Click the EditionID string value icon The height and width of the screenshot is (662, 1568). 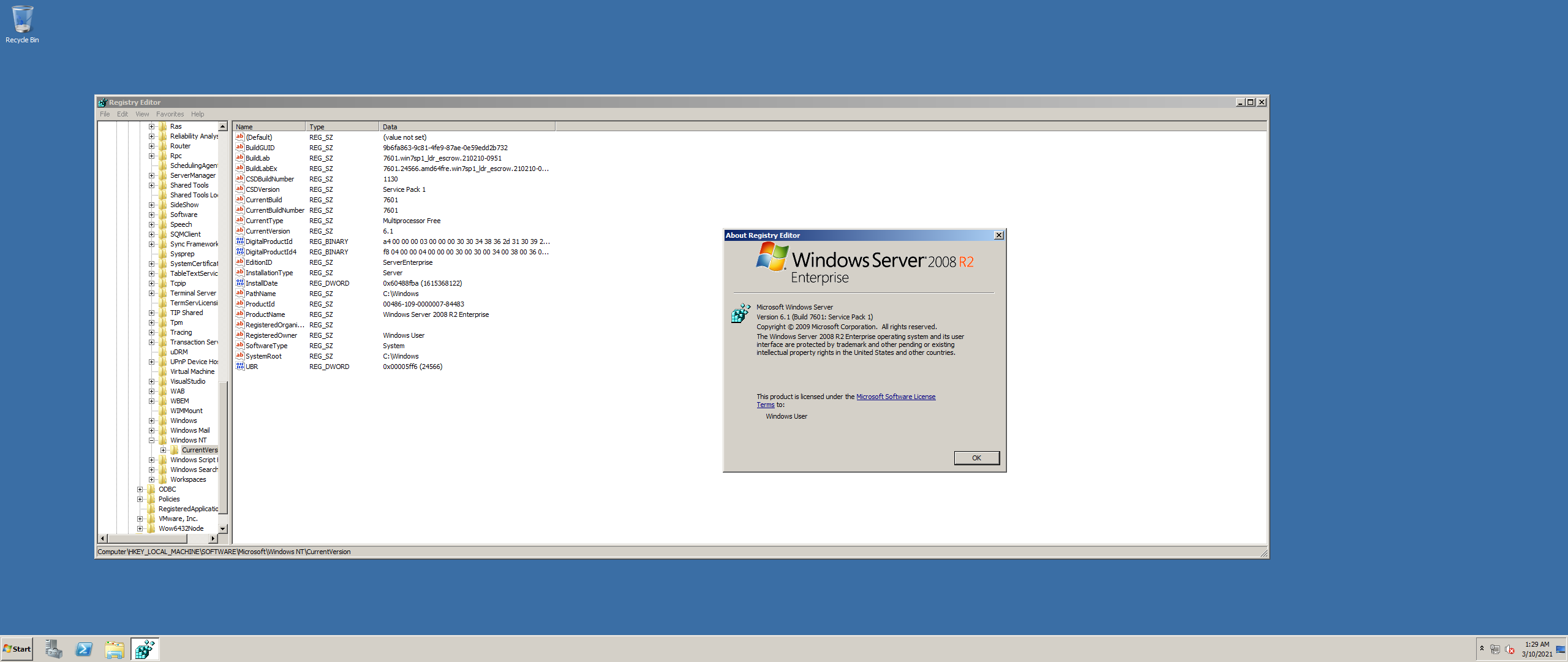[x=240, y=262]
